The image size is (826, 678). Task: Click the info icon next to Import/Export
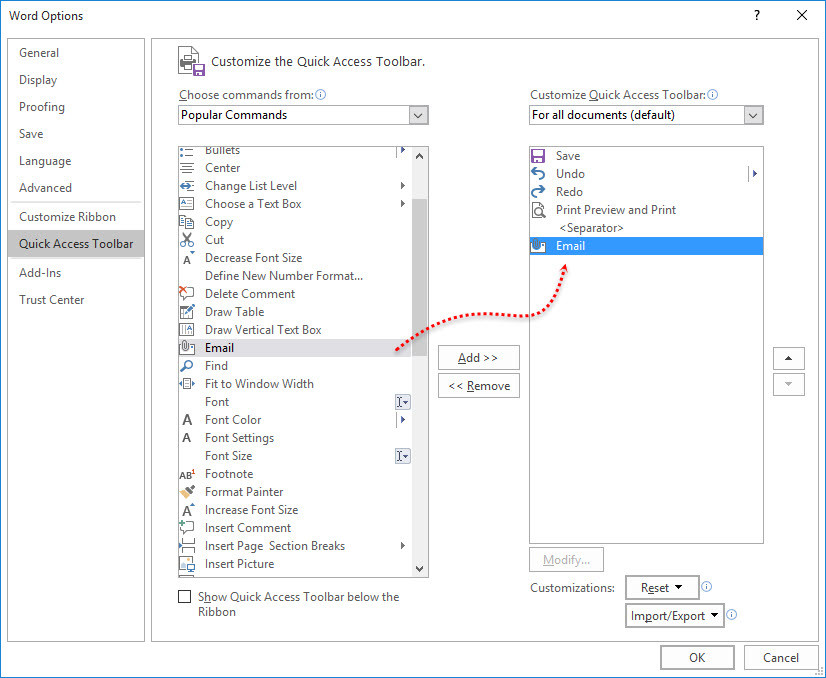(732, 614)
